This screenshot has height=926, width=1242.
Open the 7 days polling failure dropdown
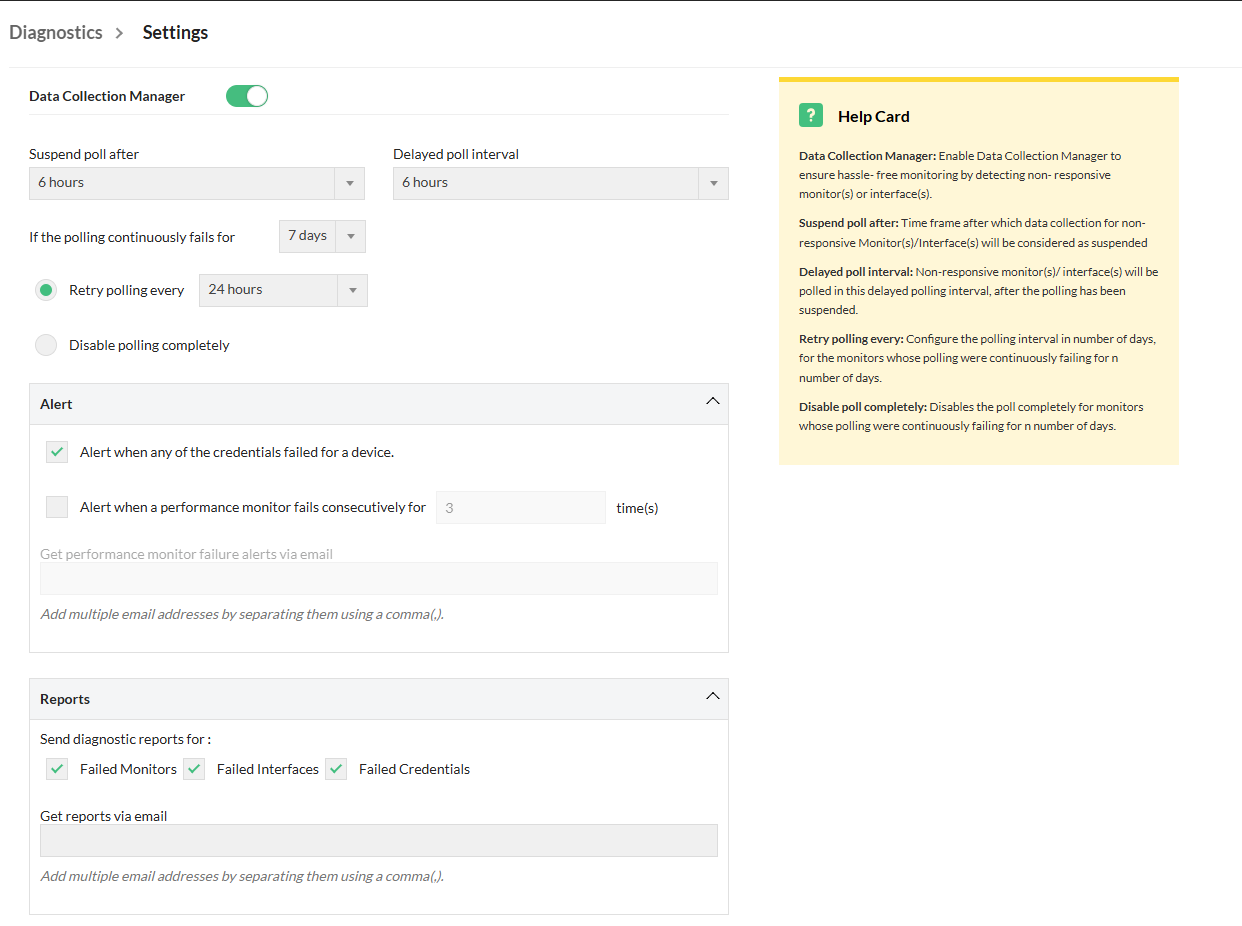(322, 236)
